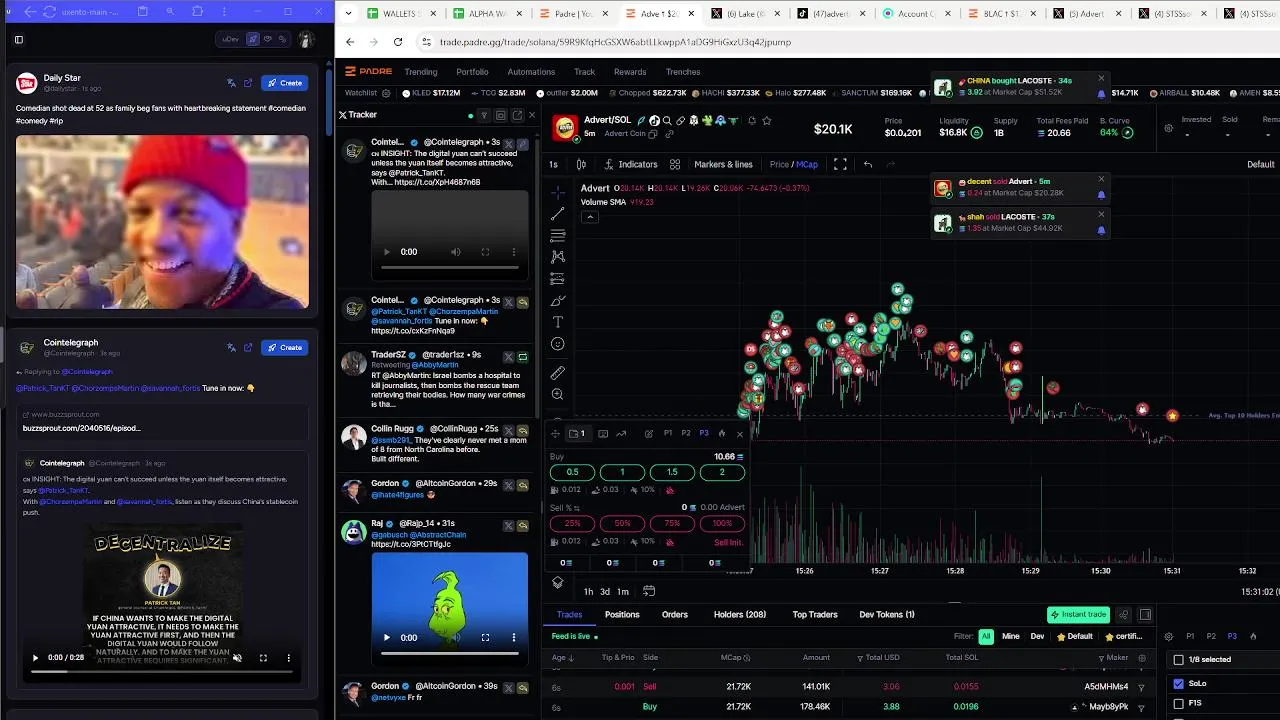This screenshot has width=1280, height=720.
Task: Open the Indicators menu
Action: tap(630, 164)
